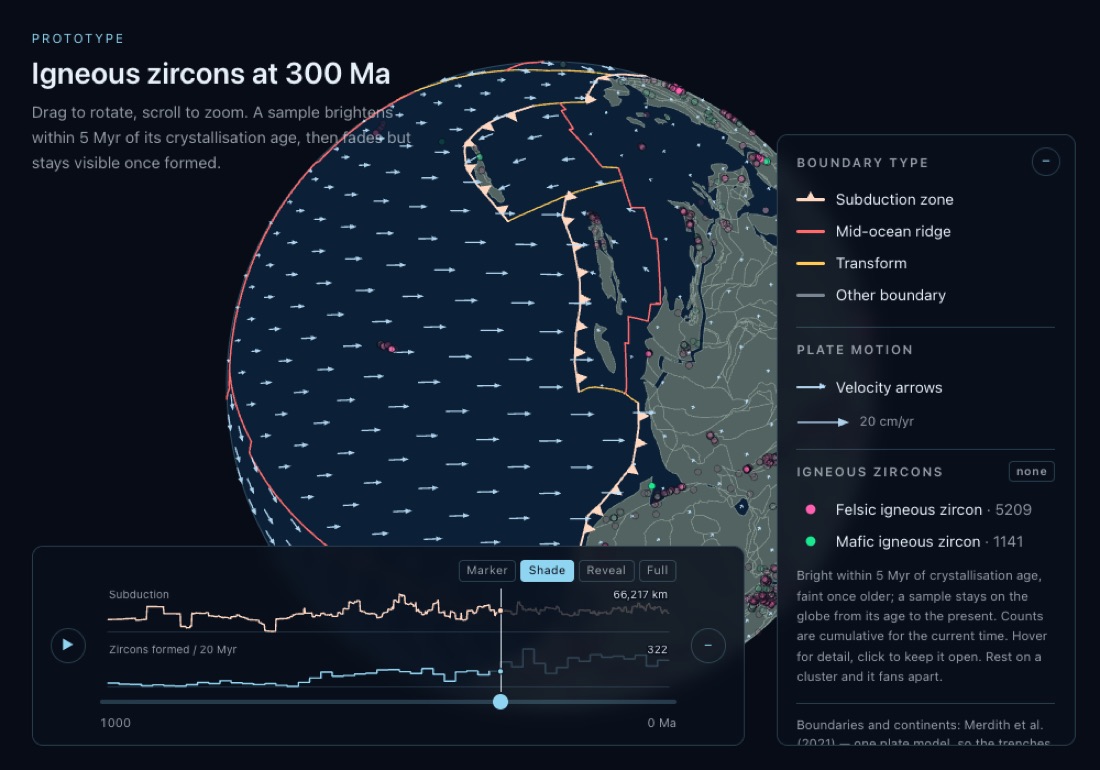This screenshot has width=1100, height=770.
Task: Click the 'none' button beside Igneous Zircons
Action: (1031, 471)
